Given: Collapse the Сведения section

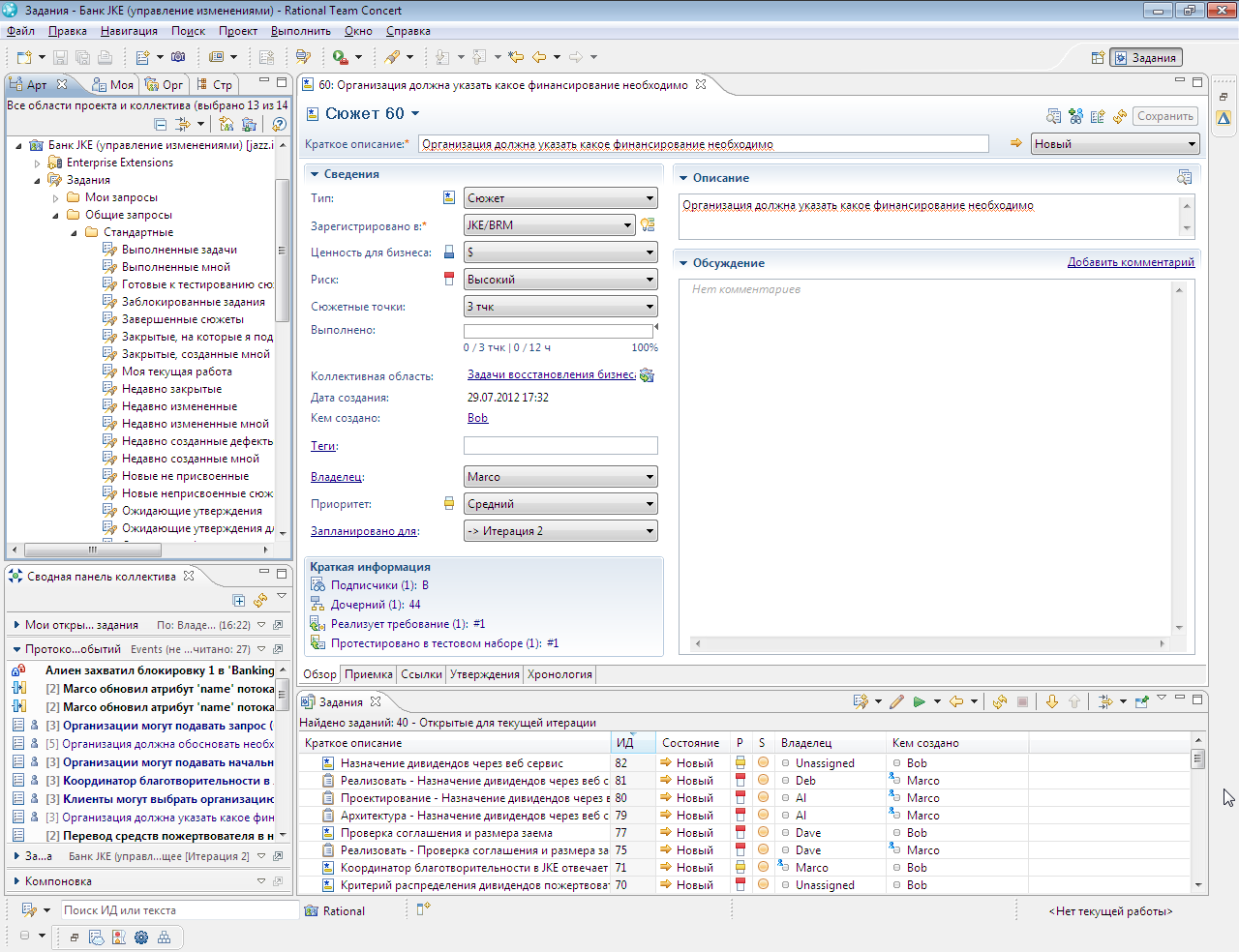Looking at the screenshot, I should pyautogui.click(x=315, y=174).
